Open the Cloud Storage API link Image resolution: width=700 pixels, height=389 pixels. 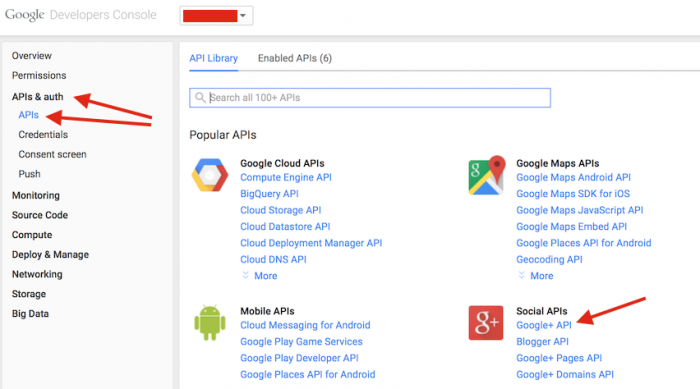pos(280,210)
